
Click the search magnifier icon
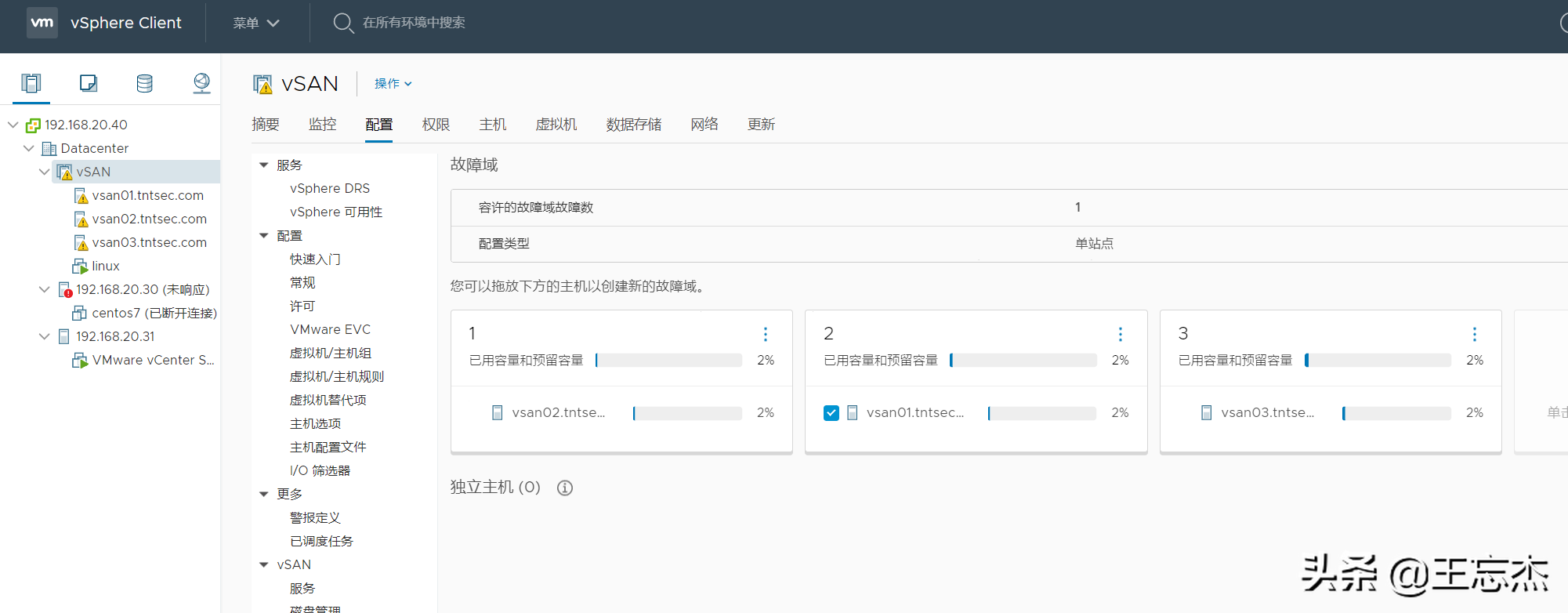pyautogui.click(x=343, y=23)
